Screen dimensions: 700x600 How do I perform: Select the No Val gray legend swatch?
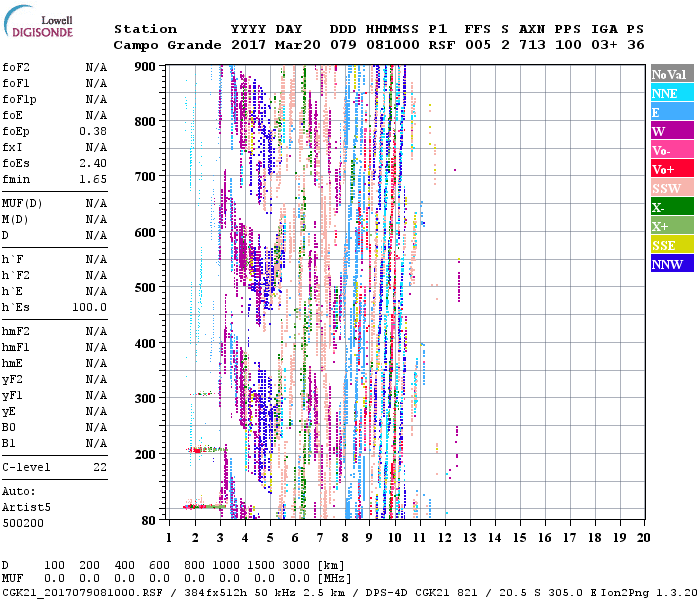672,74
